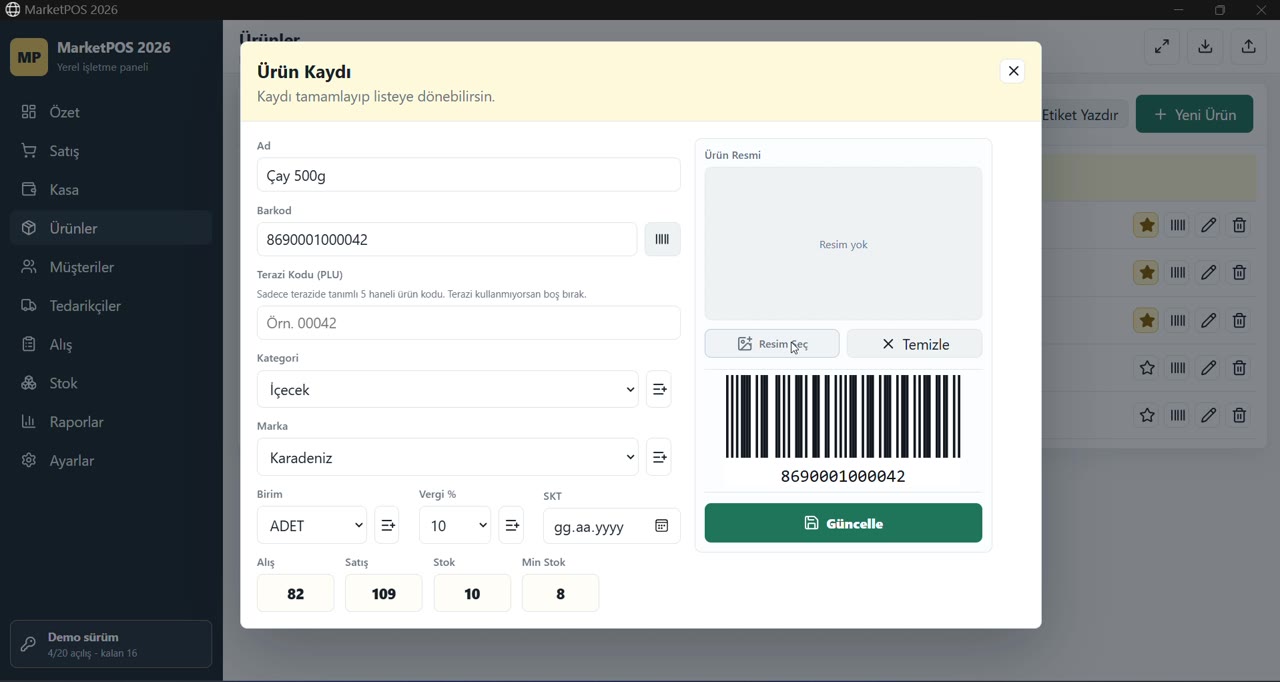
Task: Delete the last product row with trash icon
Action: click(x=1240, y=415)
